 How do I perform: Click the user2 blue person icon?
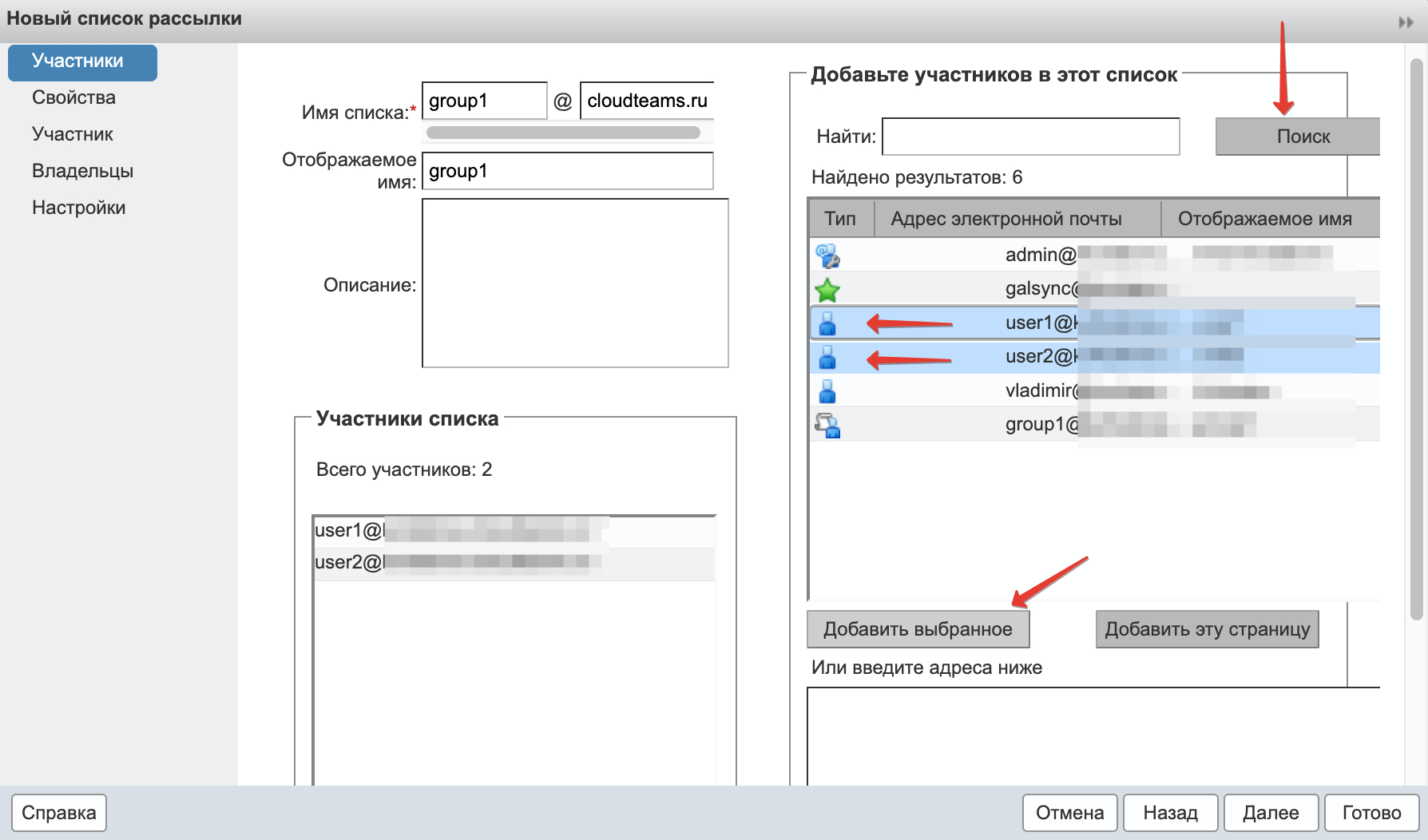[x=827, y=357]
